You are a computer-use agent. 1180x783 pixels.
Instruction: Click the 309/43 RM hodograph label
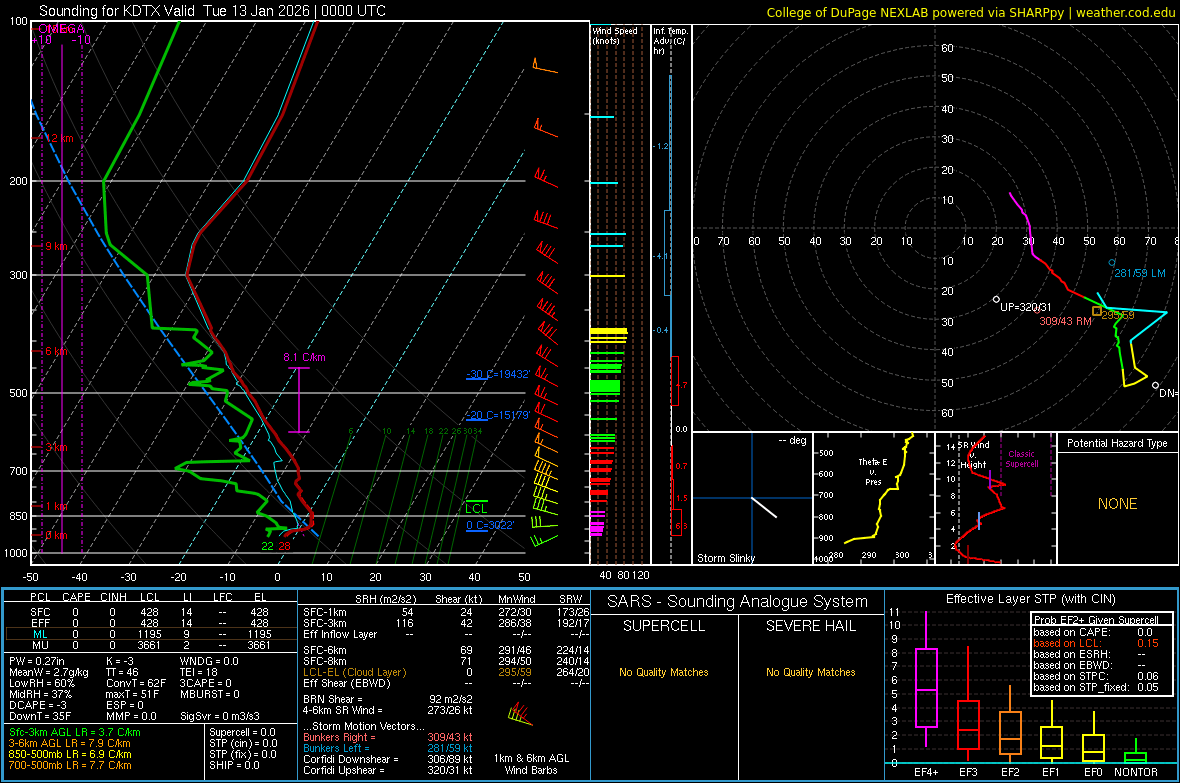coord(1065,321)
